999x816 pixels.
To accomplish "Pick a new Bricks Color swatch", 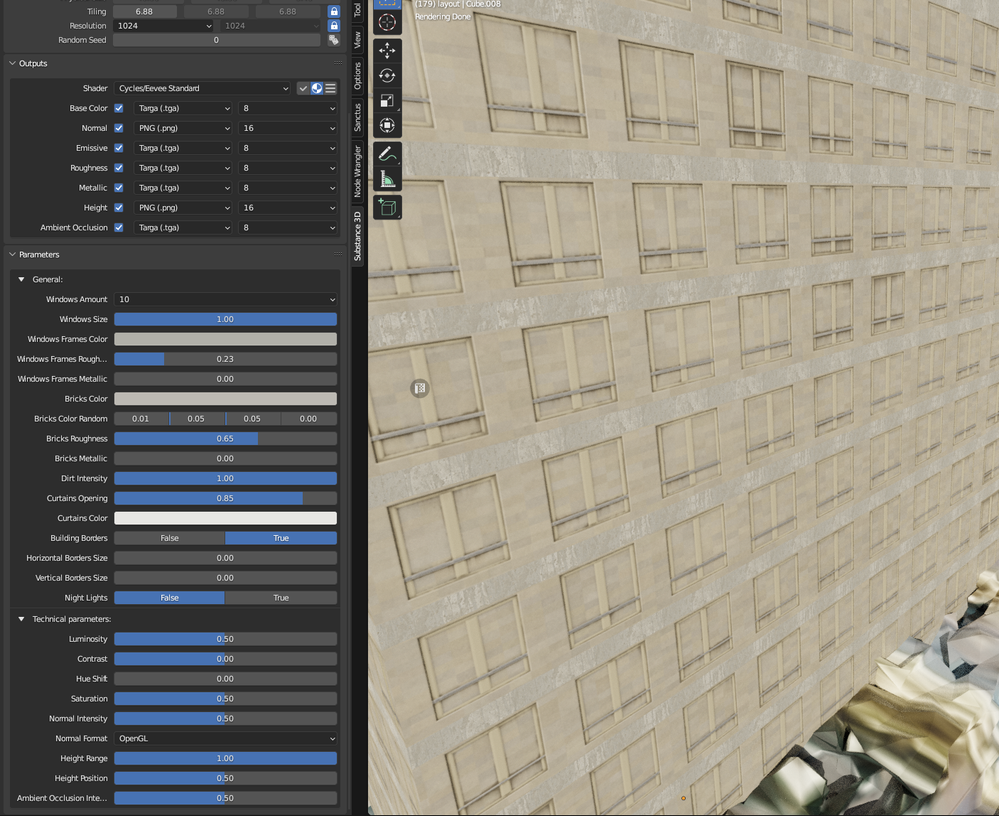I will click(225, 398).
